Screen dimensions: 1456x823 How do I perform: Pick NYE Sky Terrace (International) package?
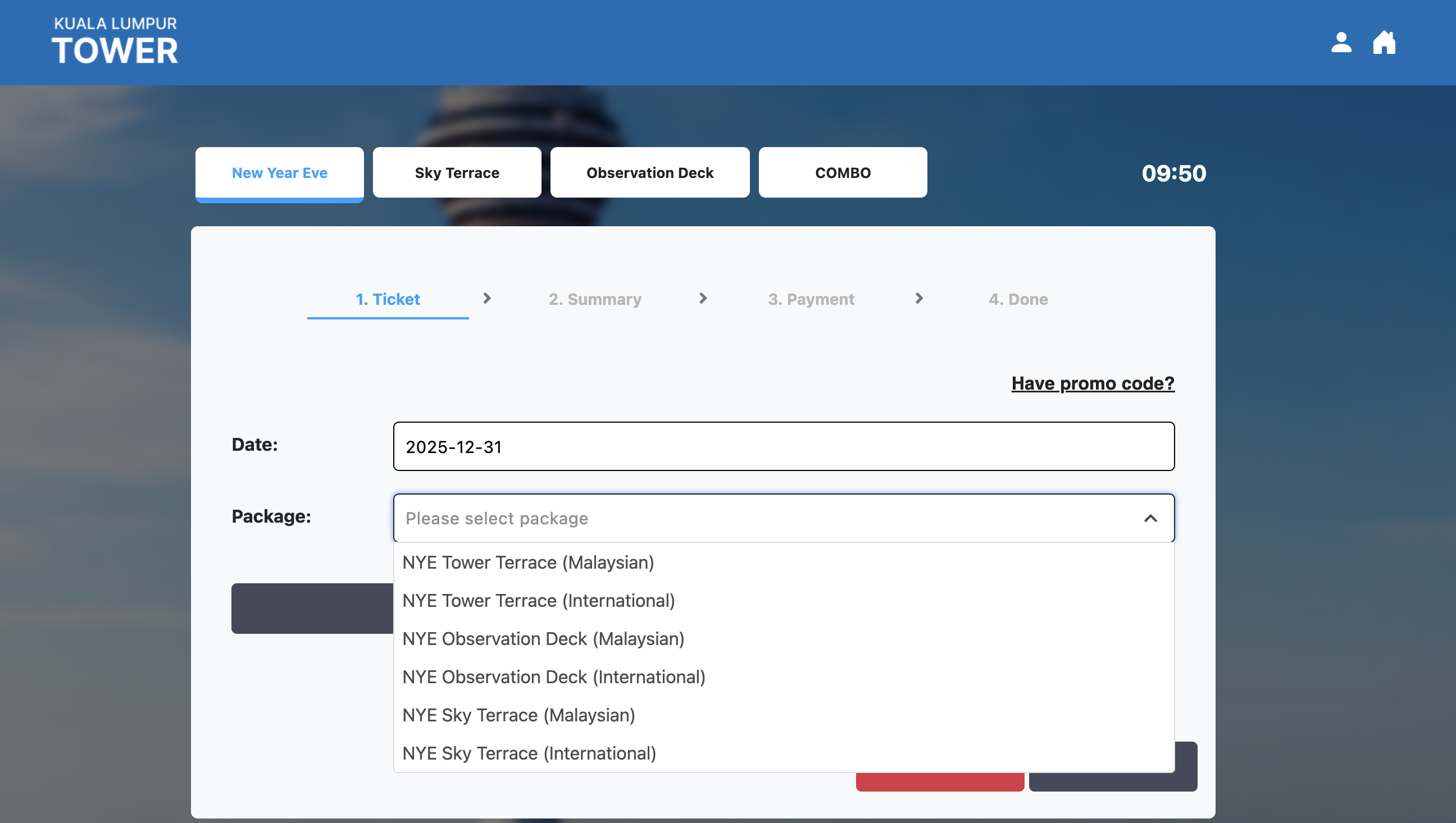click(529, 753)
